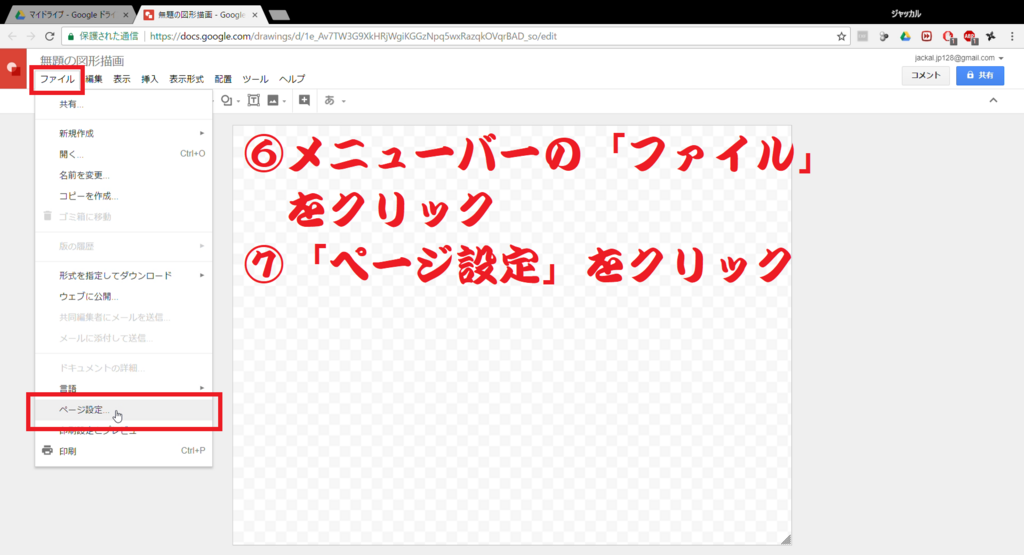
Task: Collapse the menus with the up chevron
Action: point(993,101)
